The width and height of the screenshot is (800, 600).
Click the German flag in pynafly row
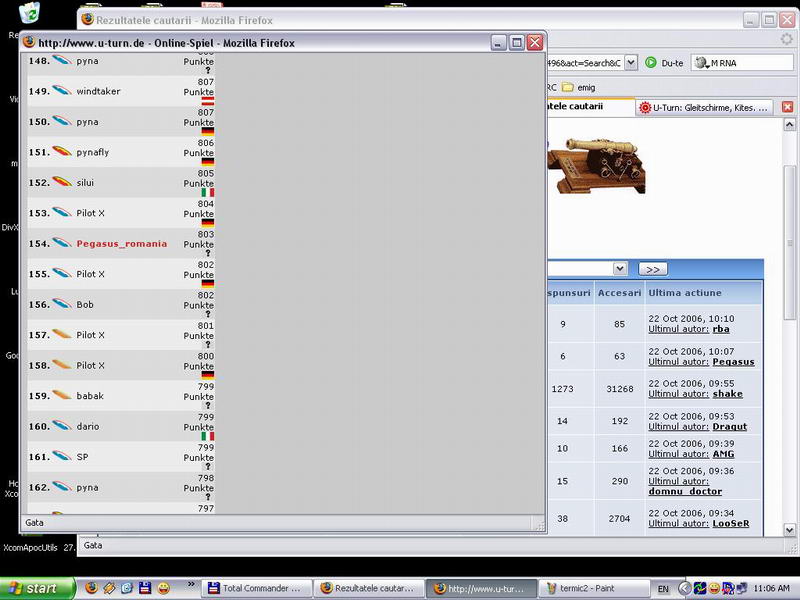click(208, 162)
